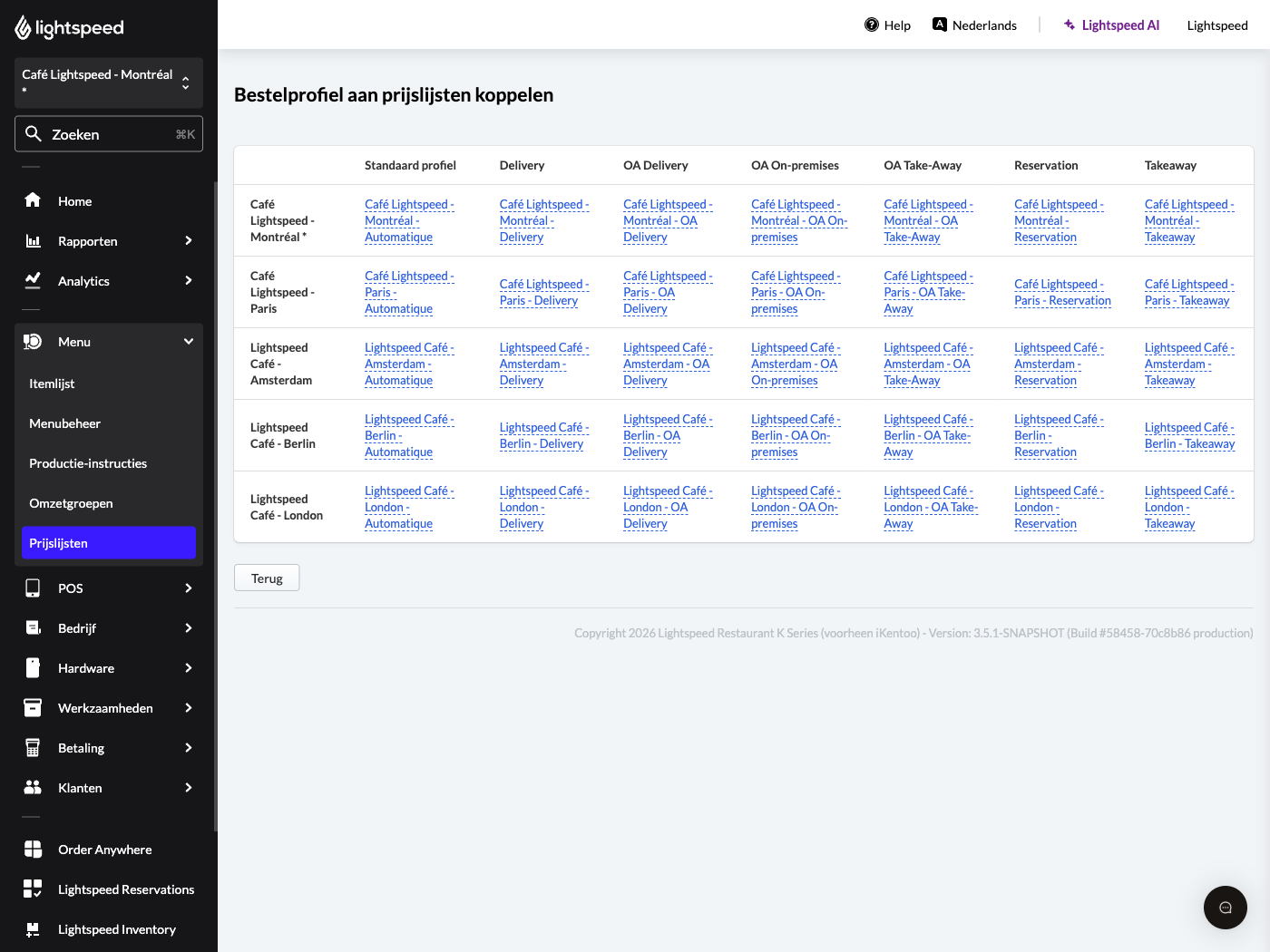Screen dimensions: 1270x952
Task: Click the Lightspeed Café - Amsterdam row label
Action: [x=281, y=364]
